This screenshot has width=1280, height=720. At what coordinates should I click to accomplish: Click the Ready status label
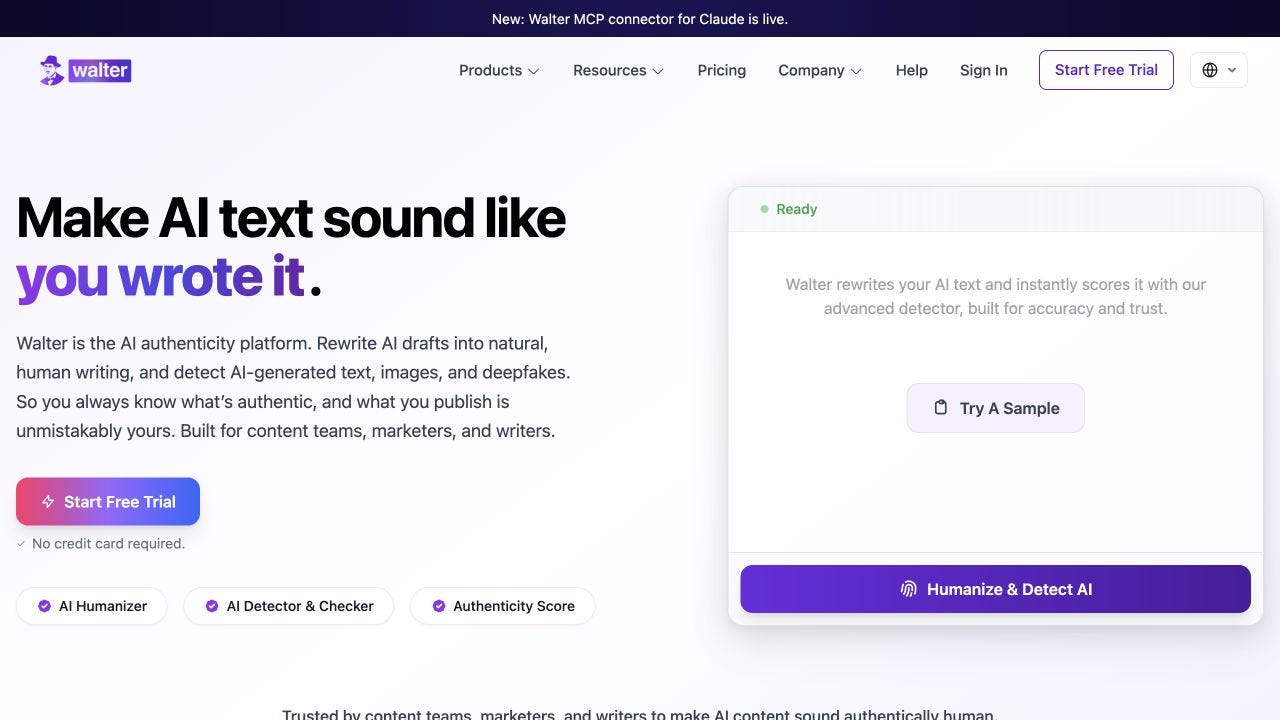797,209
